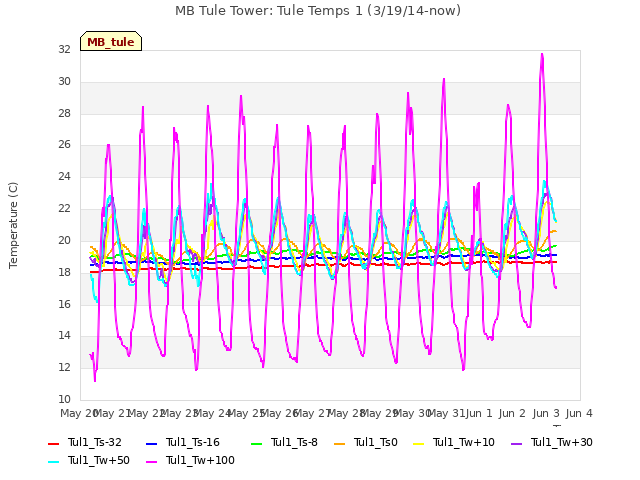Click the 16 y-axis tick label
This screenshot has width=640, height=480.
click(x=64, y=304)
